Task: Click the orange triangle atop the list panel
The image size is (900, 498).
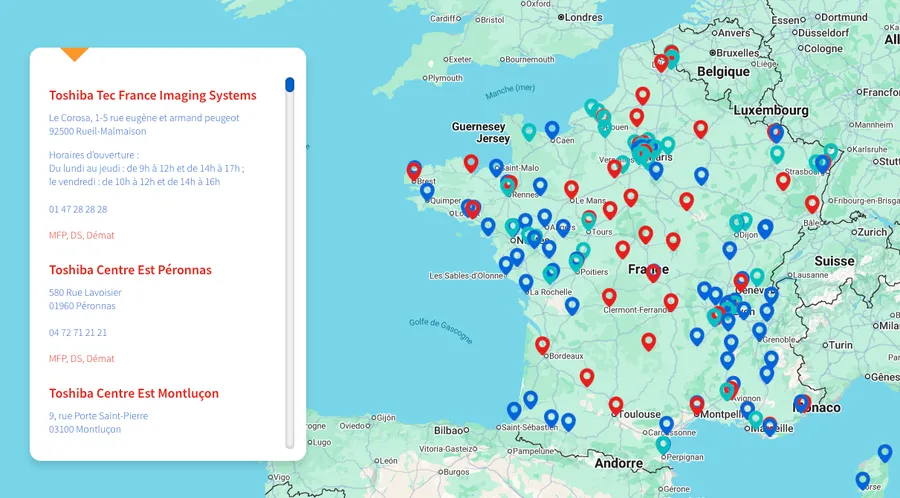Action: 75,54
